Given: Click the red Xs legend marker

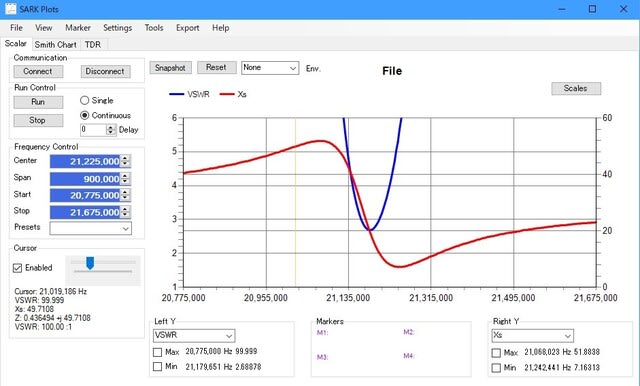Looking at the screenshot, I should pyautogui.click(x=227, y=94).
